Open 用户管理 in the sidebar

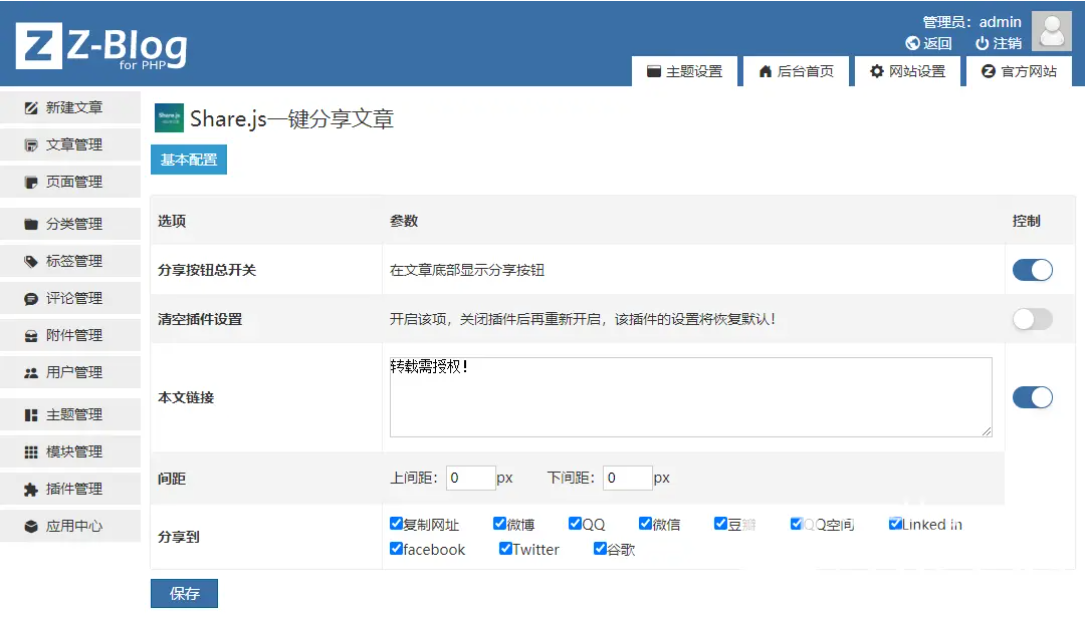click(70, 373)
